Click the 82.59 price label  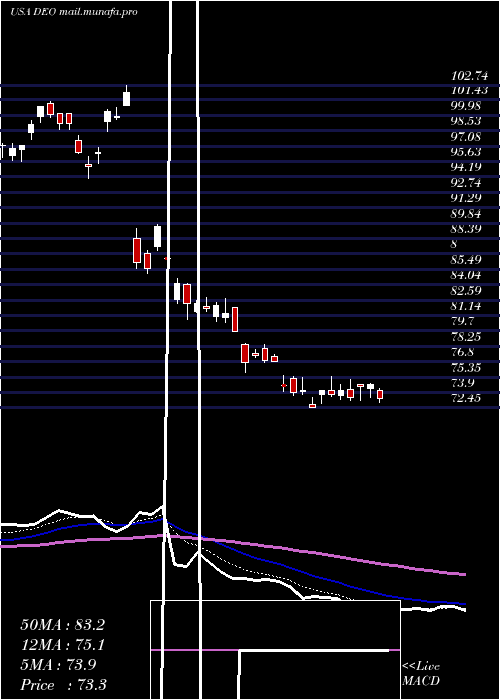click(x=466, y=291)
